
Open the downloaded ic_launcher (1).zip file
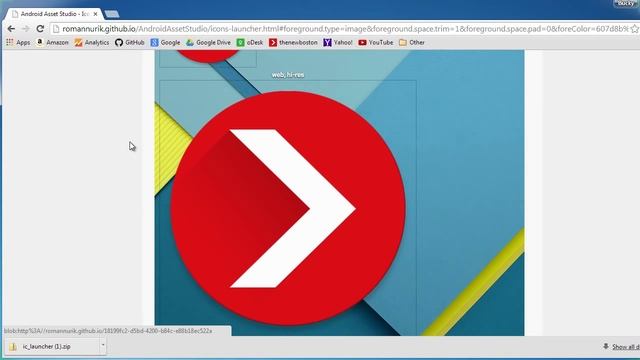[51, 347]
